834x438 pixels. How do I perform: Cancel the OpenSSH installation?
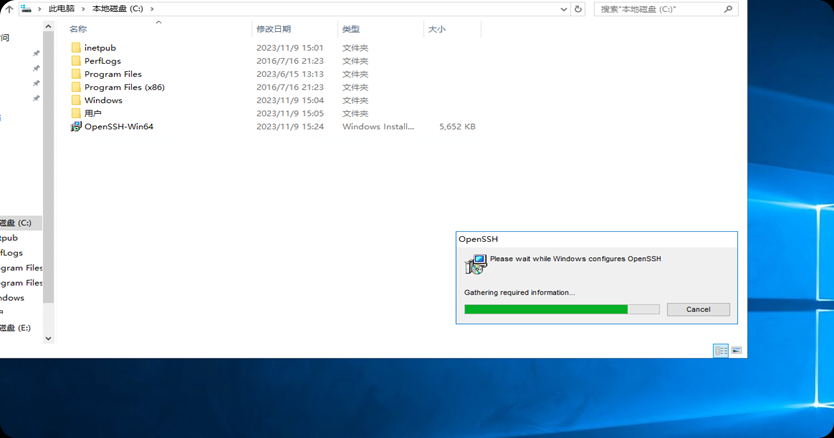coord(698,309)
